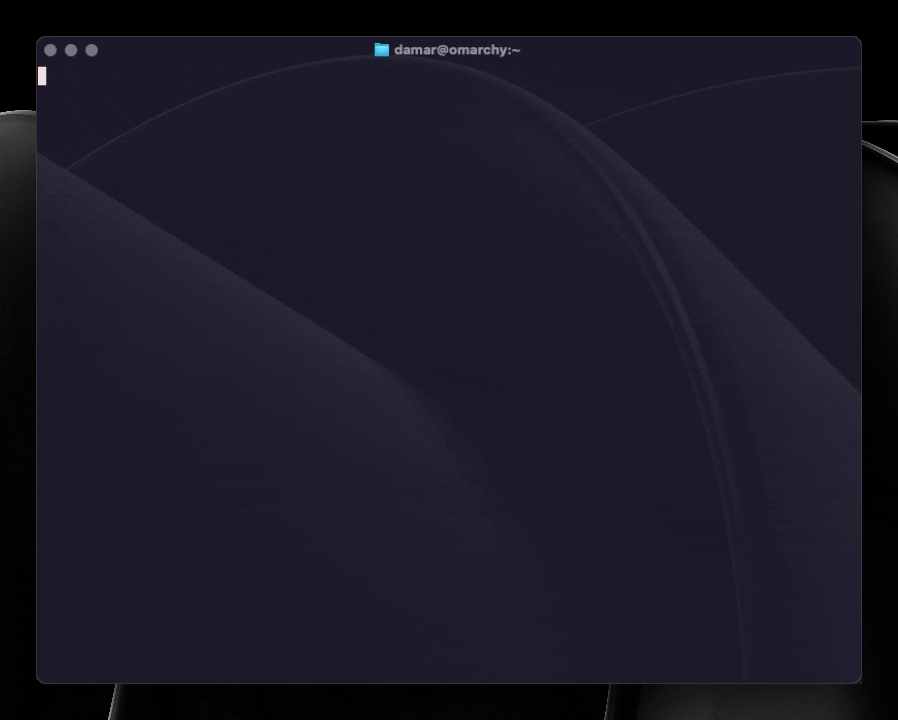Click the bottom edge of the terminal window
This screenshot has width=898, height=720.
pyautogui.click(x=449, y=682)
